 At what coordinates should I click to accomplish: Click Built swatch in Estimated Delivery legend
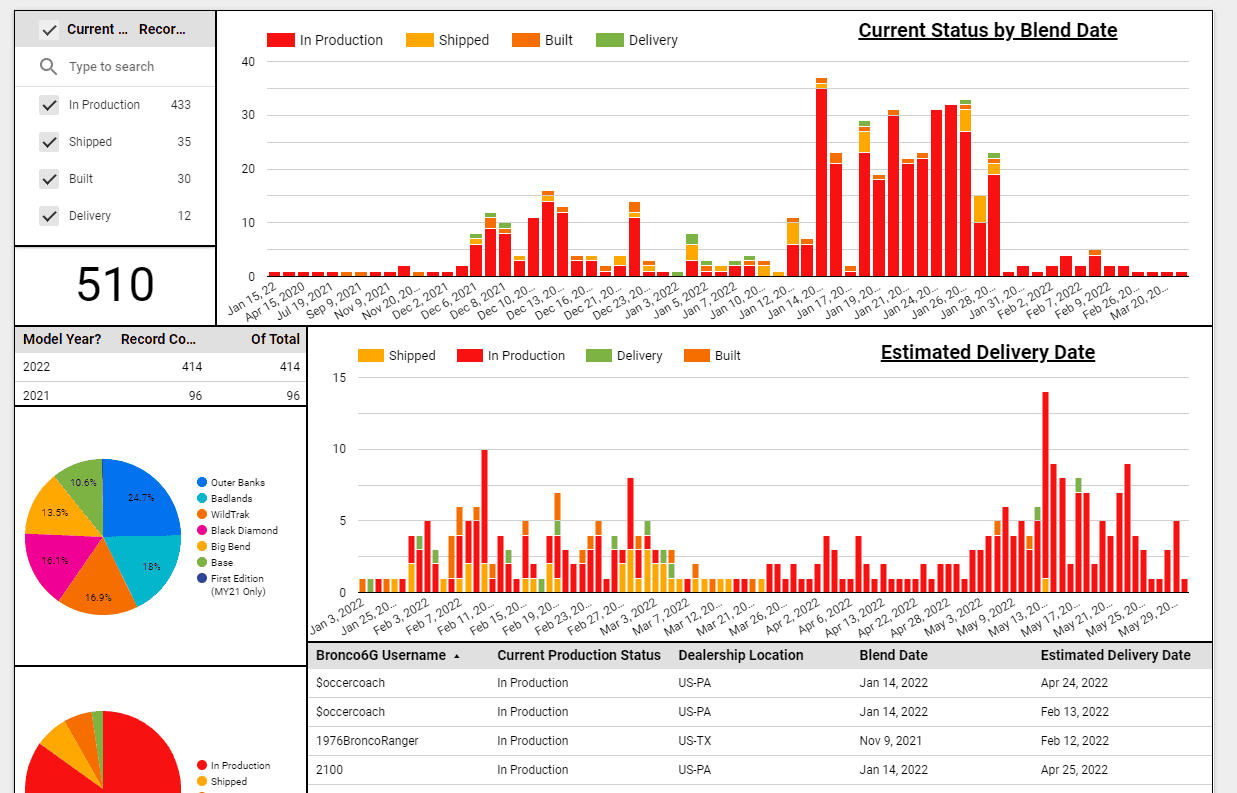(x=698, y=355)
